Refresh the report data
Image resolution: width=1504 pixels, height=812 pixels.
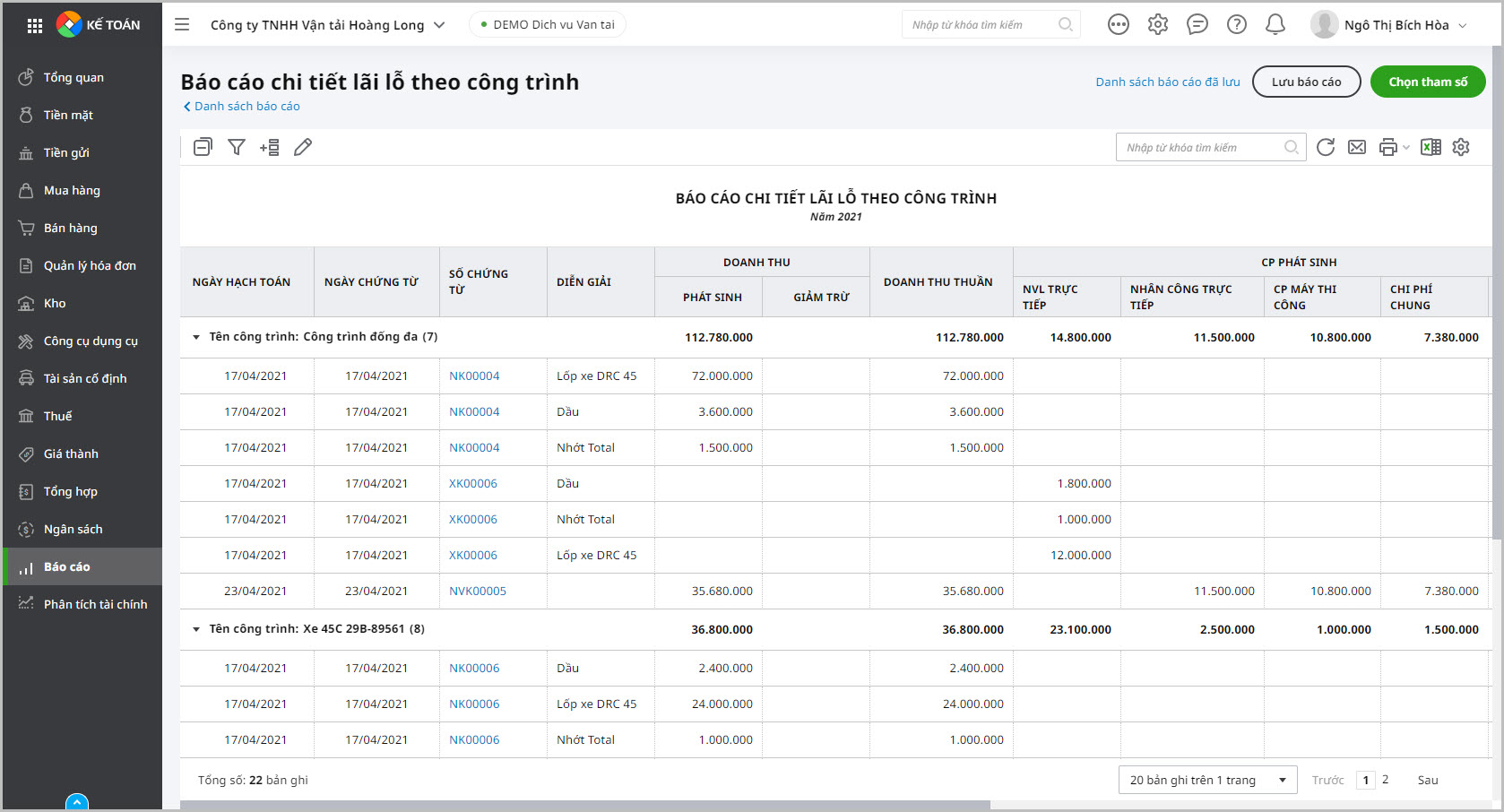[x=1326, y=147]
